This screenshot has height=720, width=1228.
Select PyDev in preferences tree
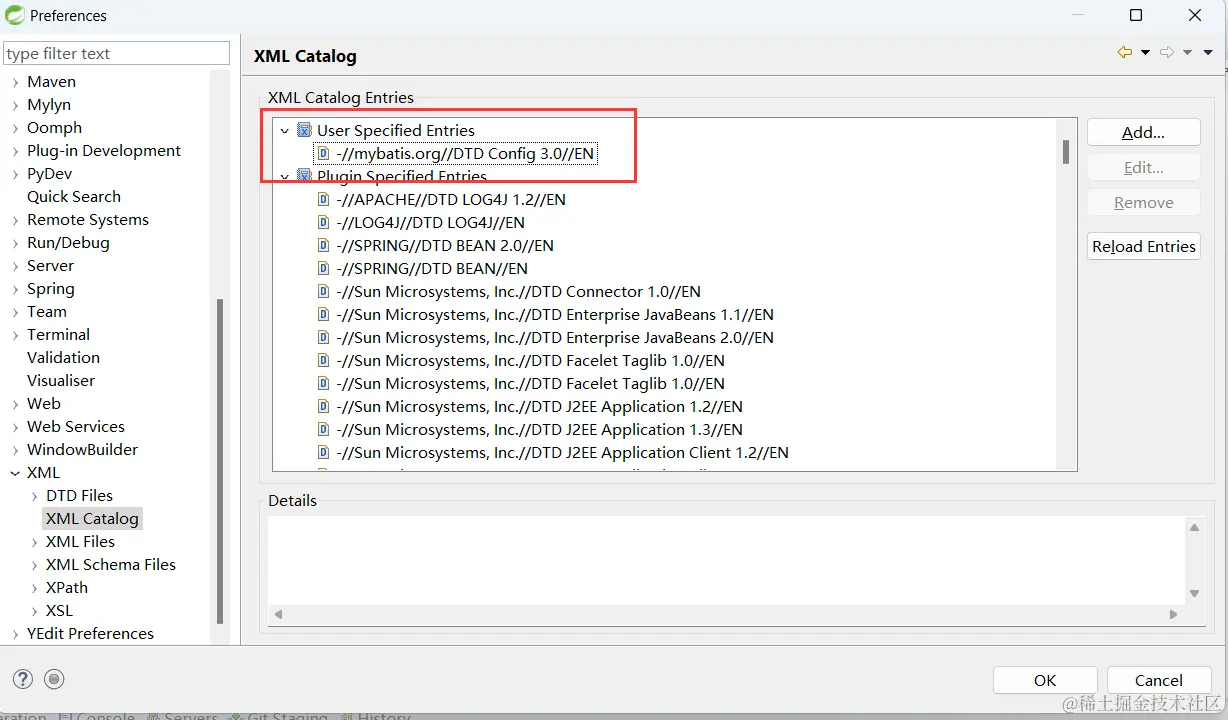pyautogui.click(x=50, y=173)
